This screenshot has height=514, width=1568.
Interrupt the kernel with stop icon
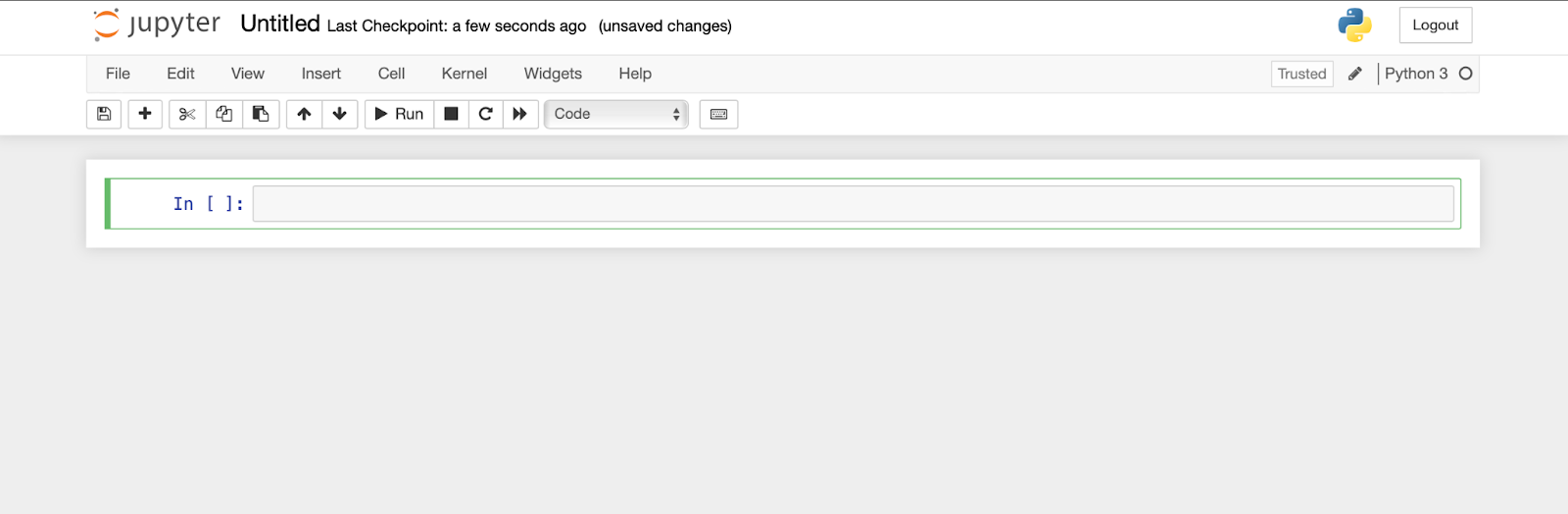[x=451, y=114]
